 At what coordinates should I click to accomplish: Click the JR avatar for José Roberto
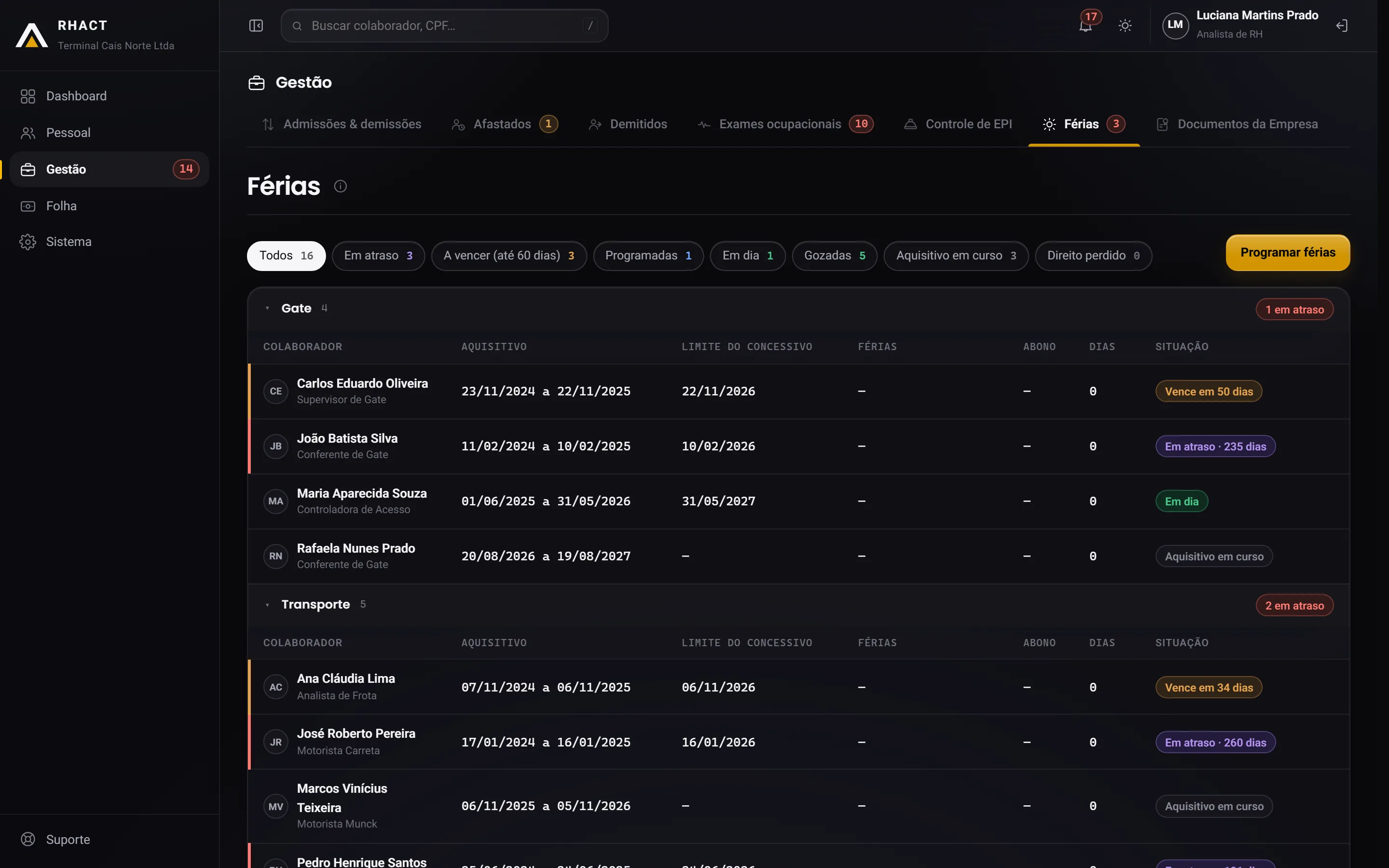pos(275,742)
